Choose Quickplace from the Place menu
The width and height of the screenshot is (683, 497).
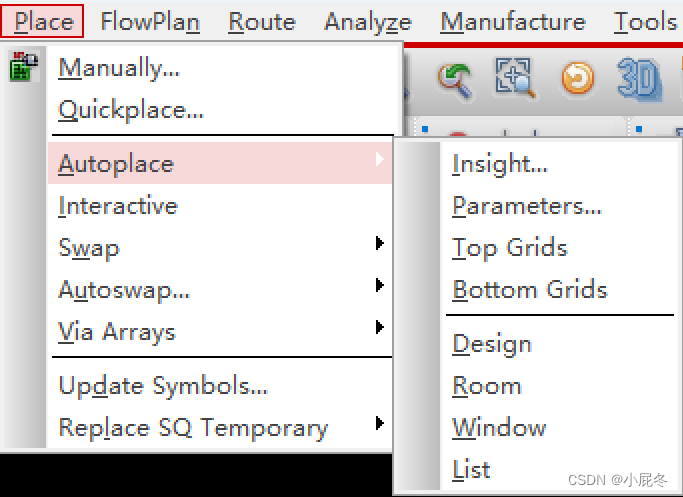[x=131, y=110]
